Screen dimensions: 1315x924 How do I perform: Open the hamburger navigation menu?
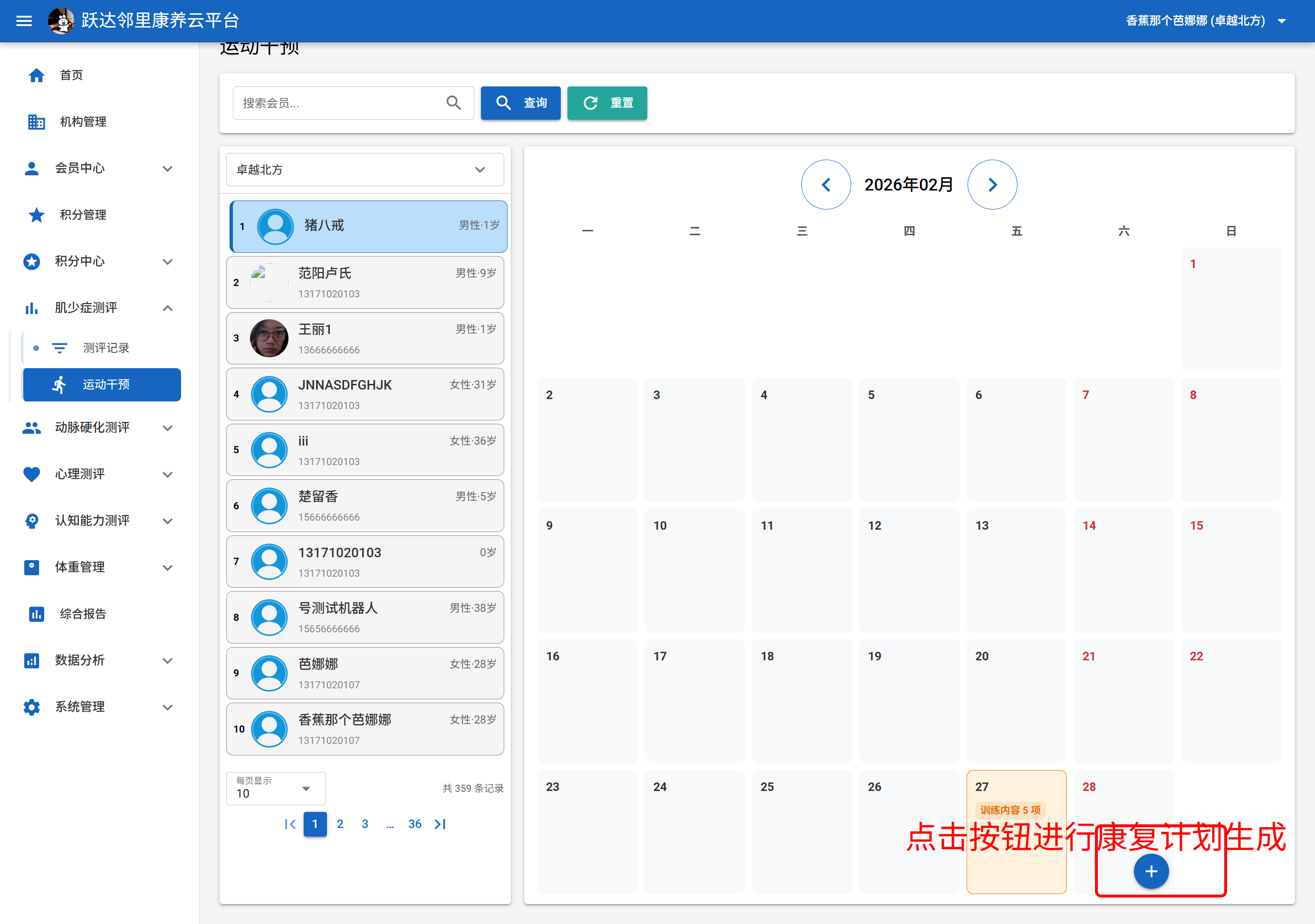point(24,21)
